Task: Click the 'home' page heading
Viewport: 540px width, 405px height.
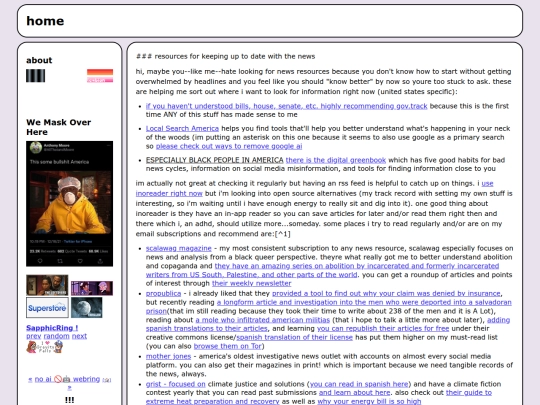Action: pyautogui.click(x=45, y=21)
